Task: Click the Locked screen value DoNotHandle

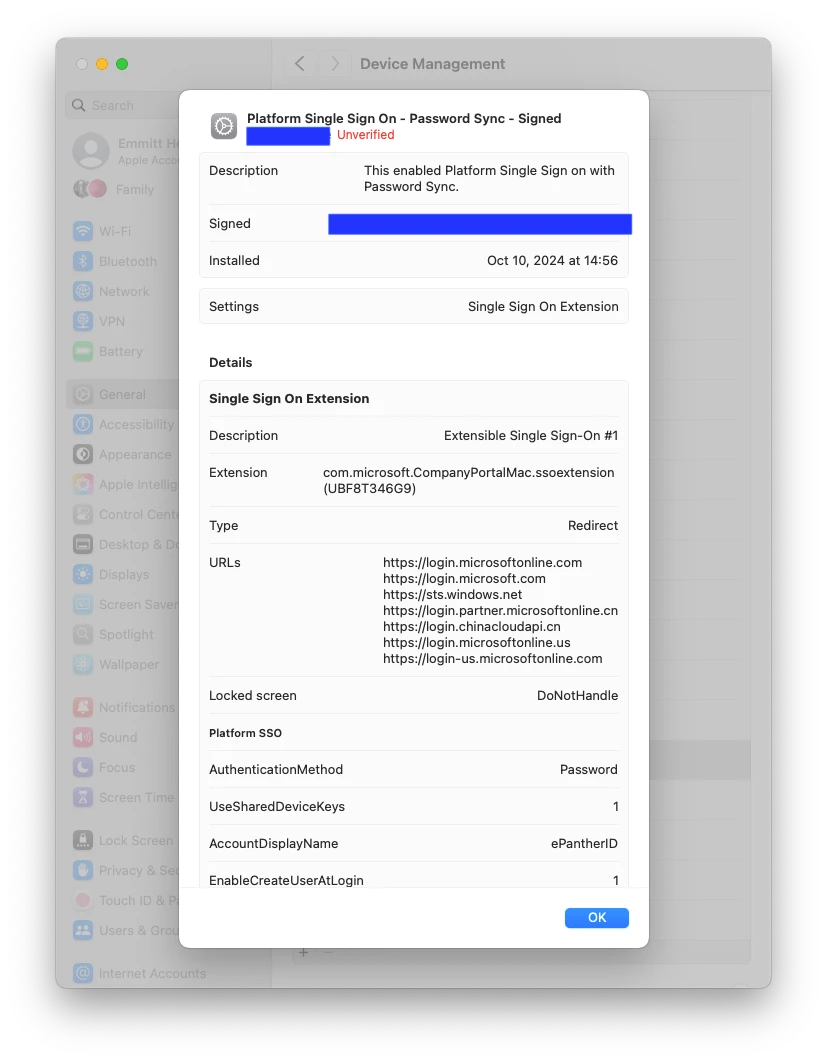Action: tap(577, 696)
